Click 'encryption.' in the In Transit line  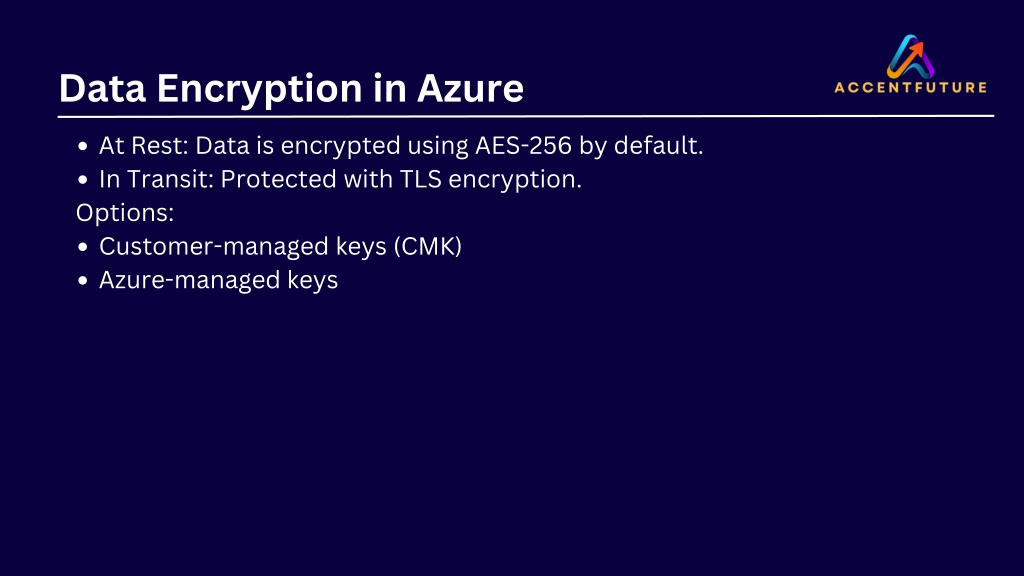[x=515, y=180]
